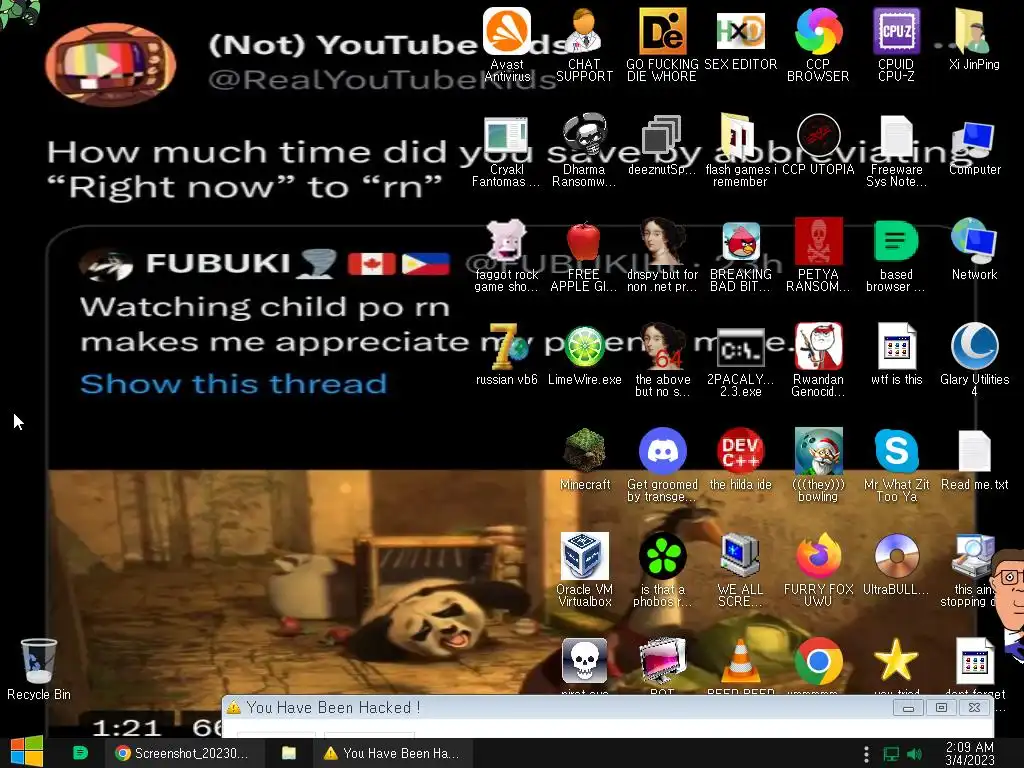Open the Read me.txt file icon
1024x768 pixels.
coord(974,462)
